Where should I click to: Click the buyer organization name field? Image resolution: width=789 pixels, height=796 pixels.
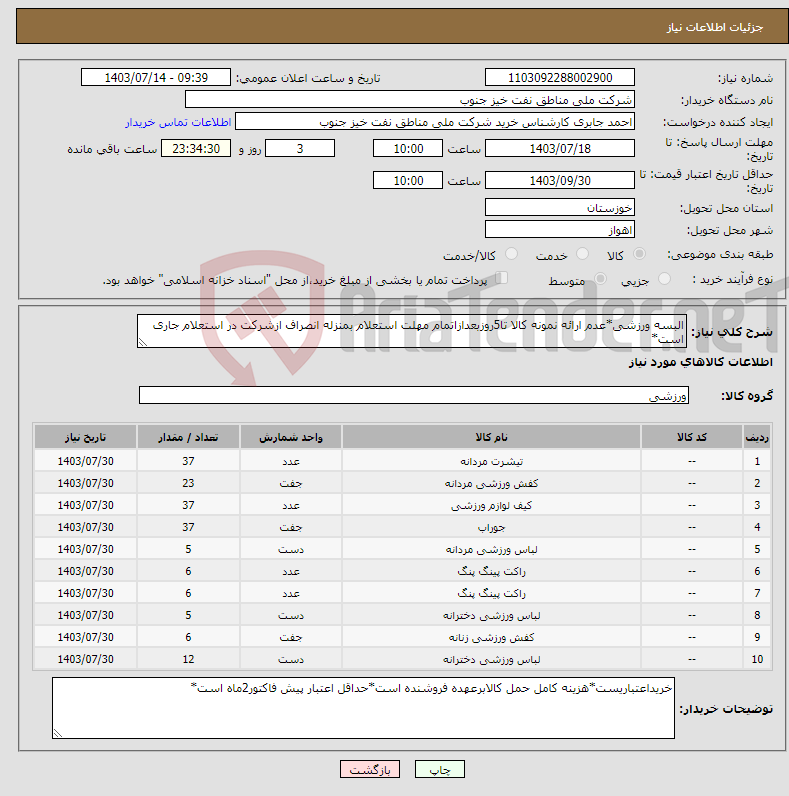(410, 100)
